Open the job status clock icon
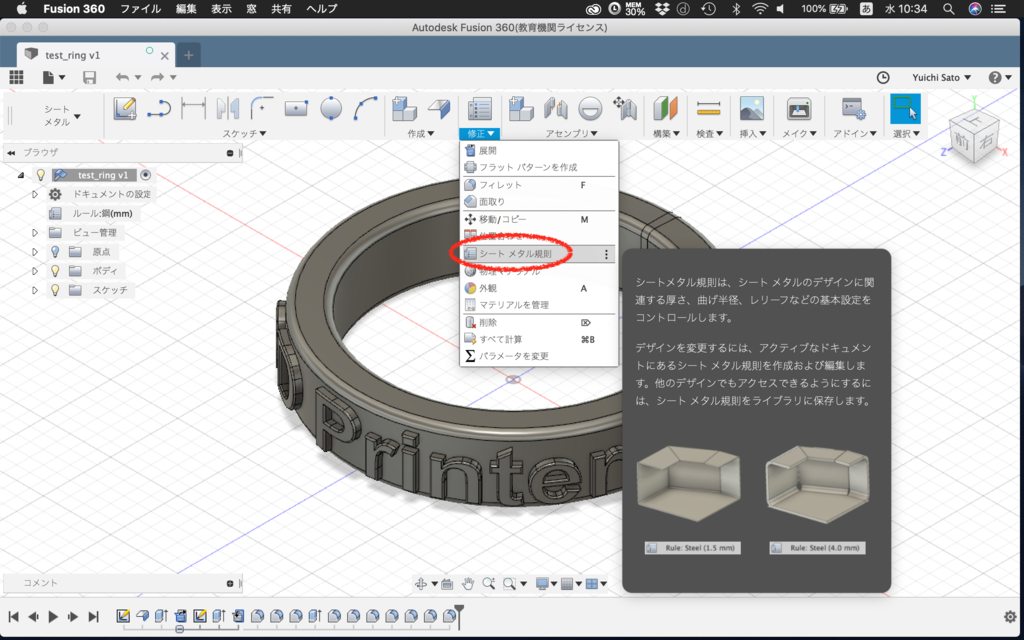The image size is (1024, 640). [883, 77]
